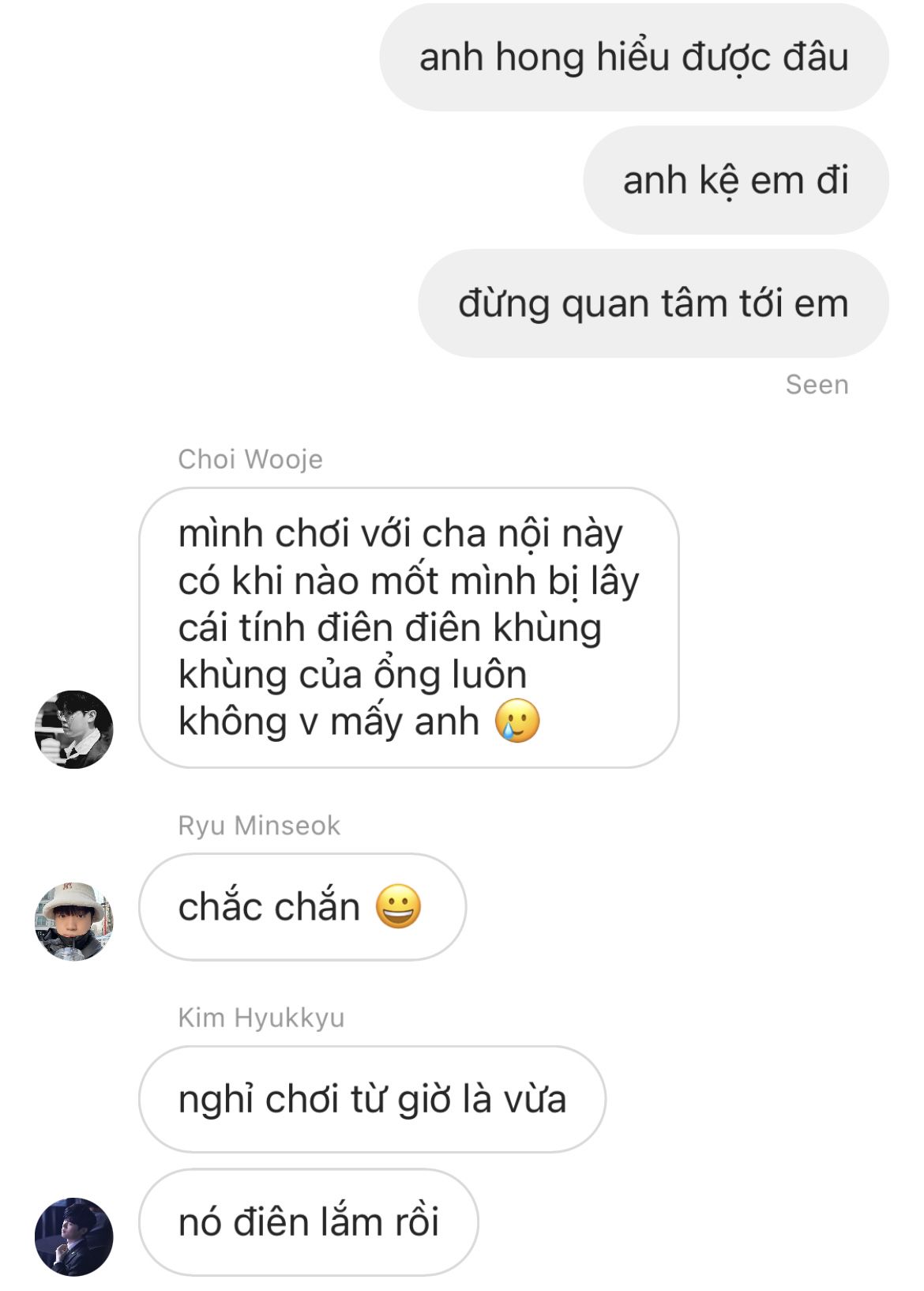
Task: Tap the Seen status label
Action: tap(817, 385)
